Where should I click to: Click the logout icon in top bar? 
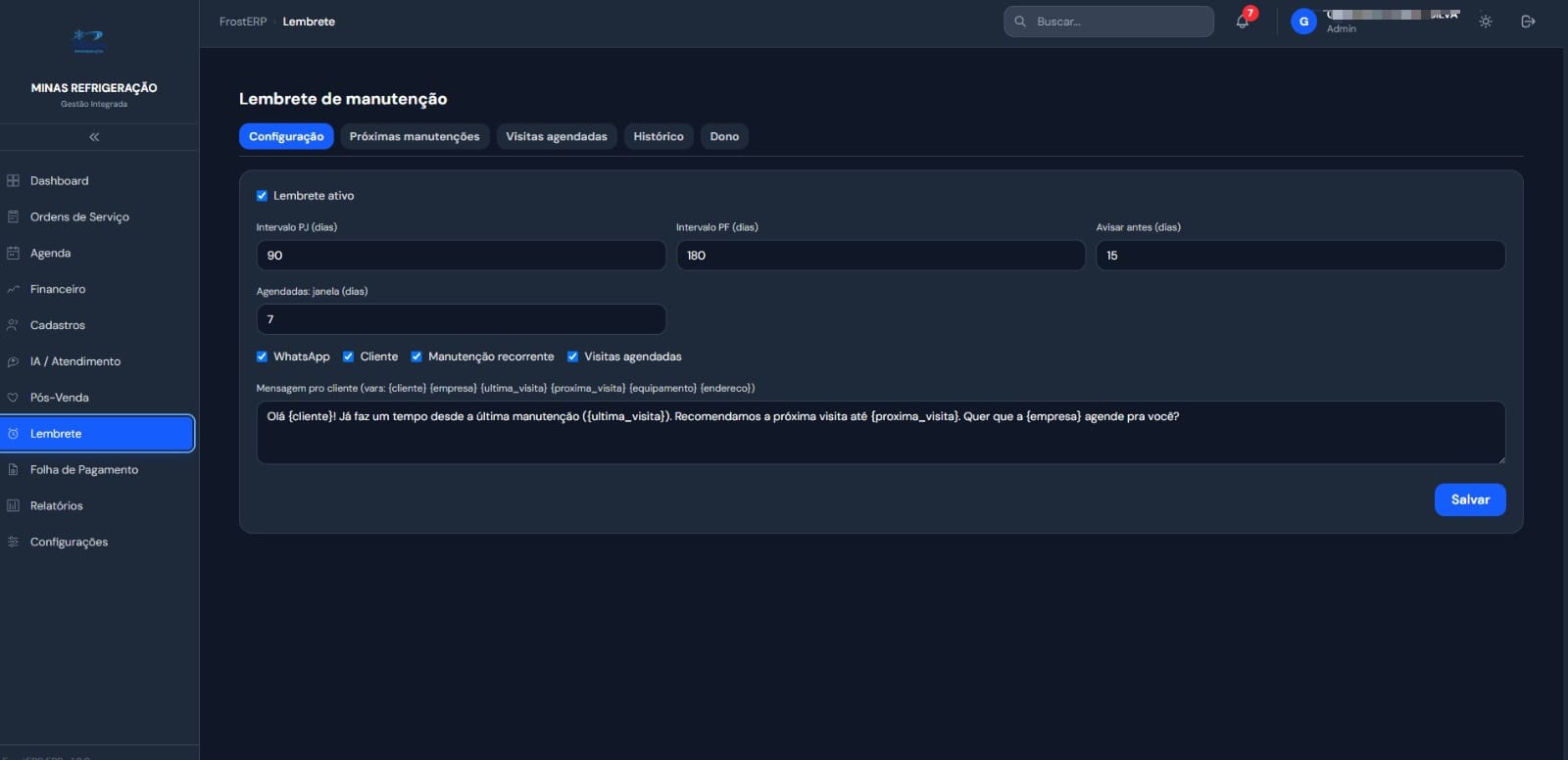(x=1528, y=21)
